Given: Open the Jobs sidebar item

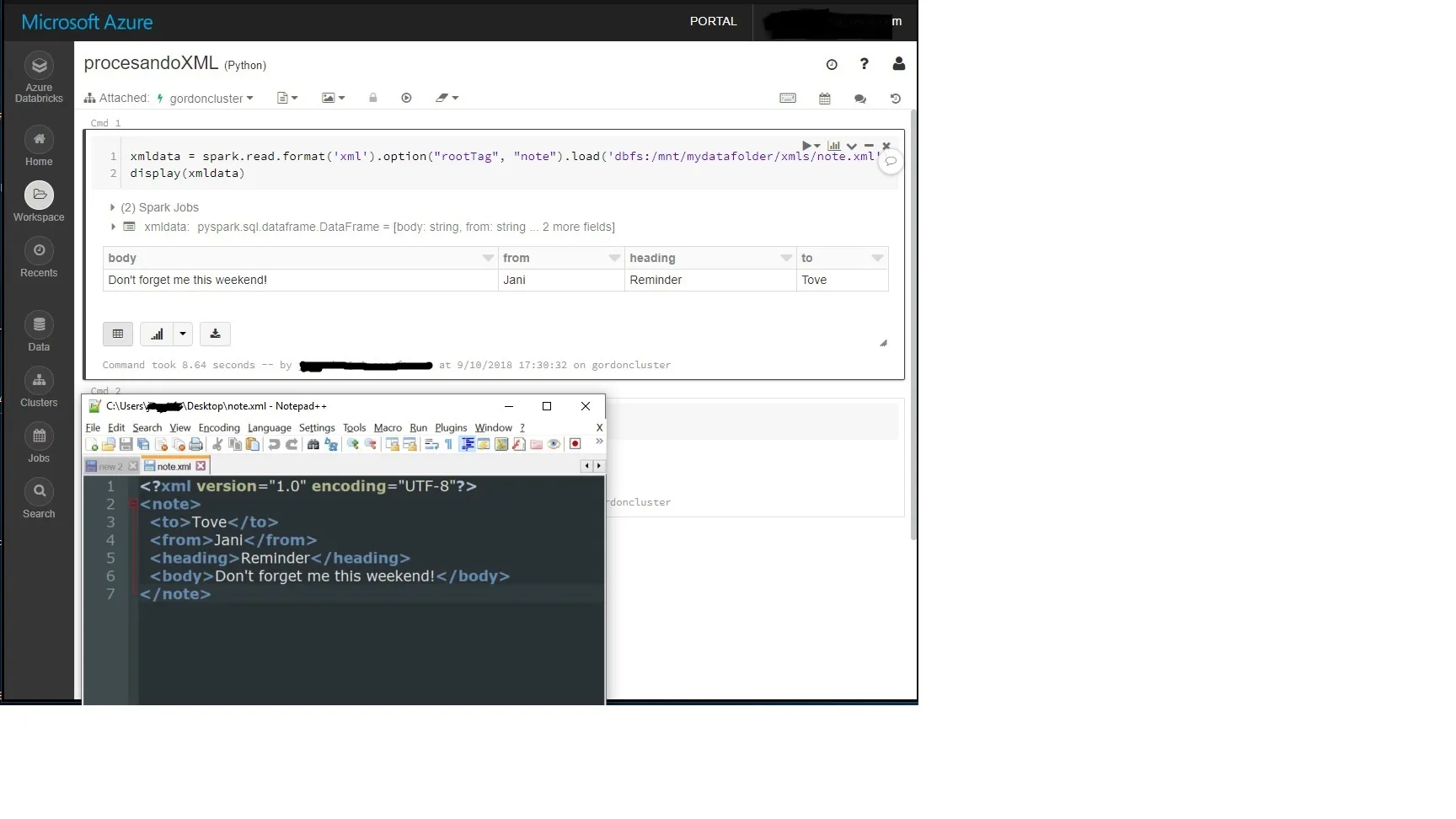Looking at the screenshot, I should [x=39, y=443].
